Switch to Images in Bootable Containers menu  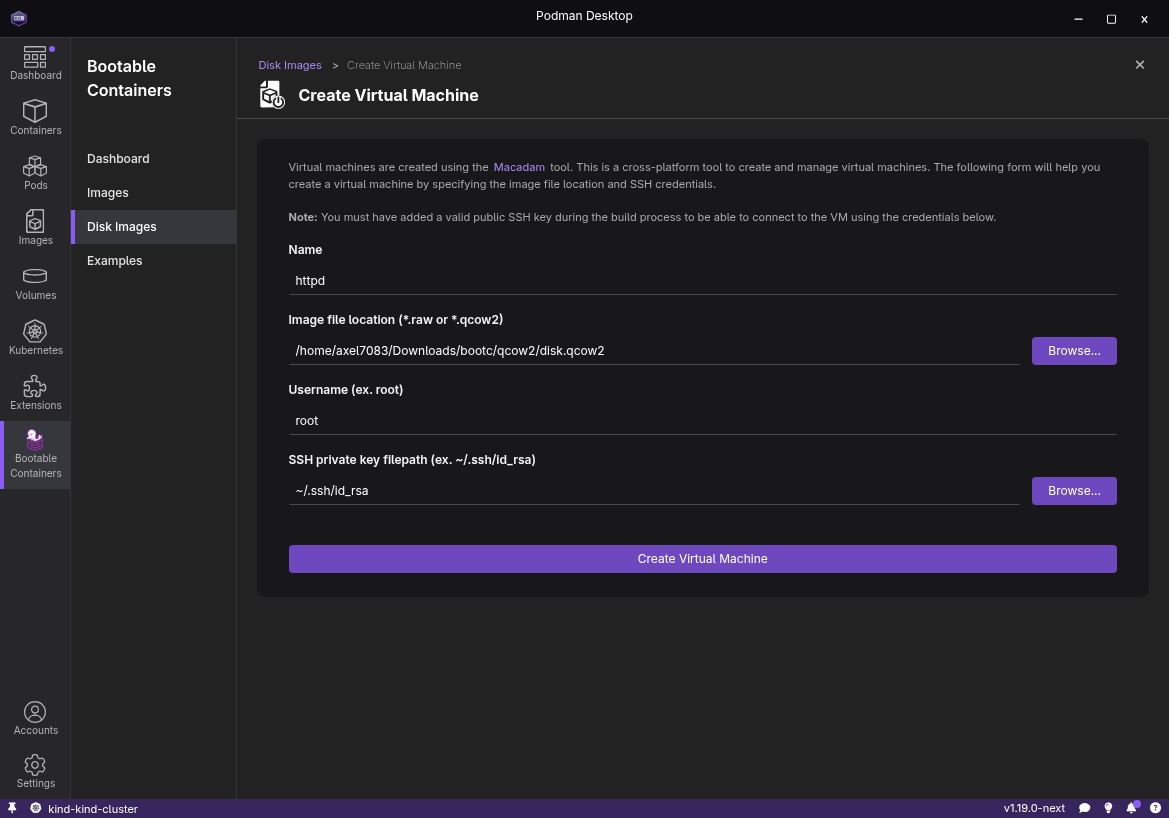(x=108, y=193)
